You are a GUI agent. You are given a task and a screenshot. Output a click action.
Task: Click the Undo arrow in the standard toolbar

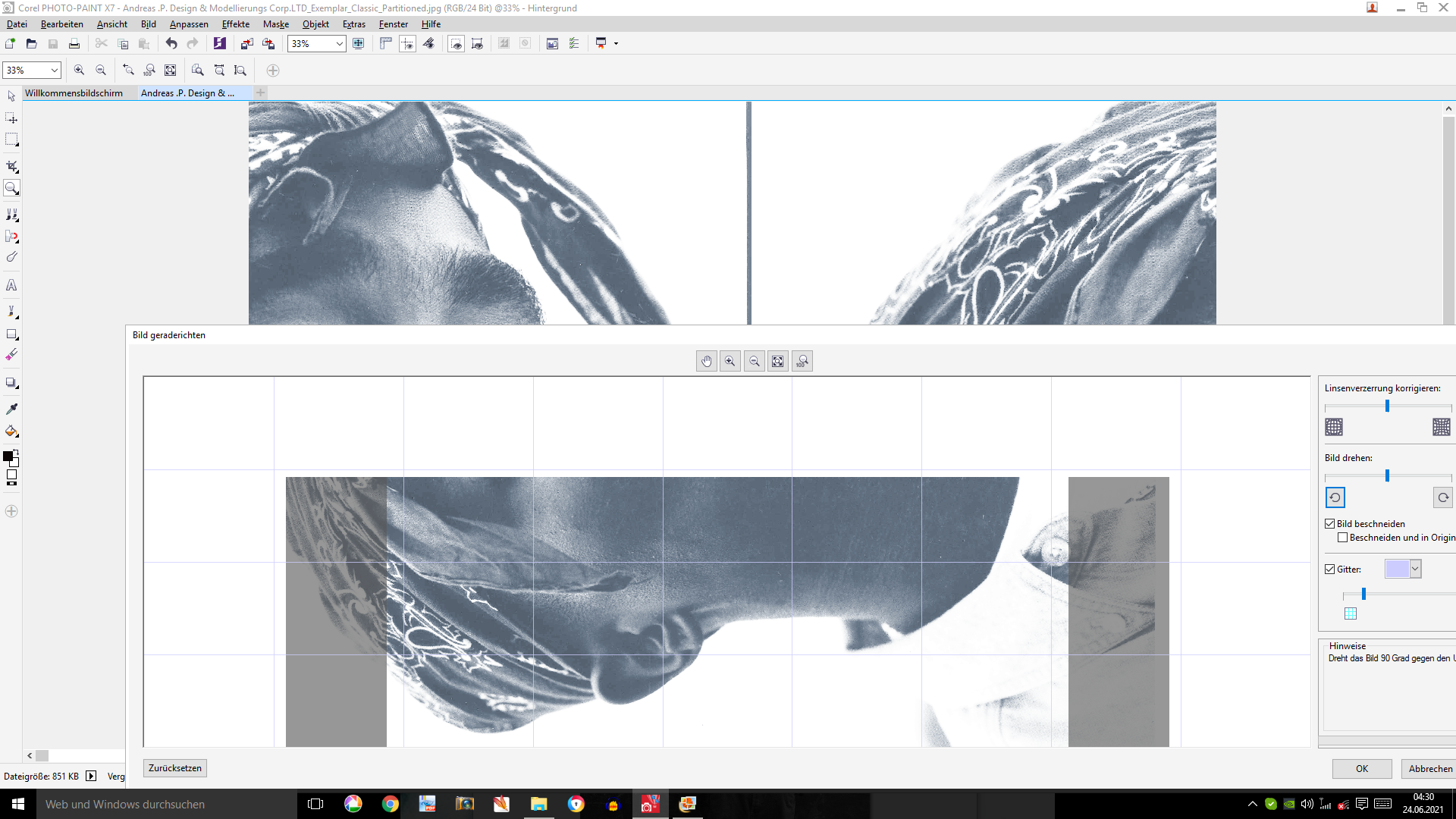pyautogui.click(x=171, y=43)
